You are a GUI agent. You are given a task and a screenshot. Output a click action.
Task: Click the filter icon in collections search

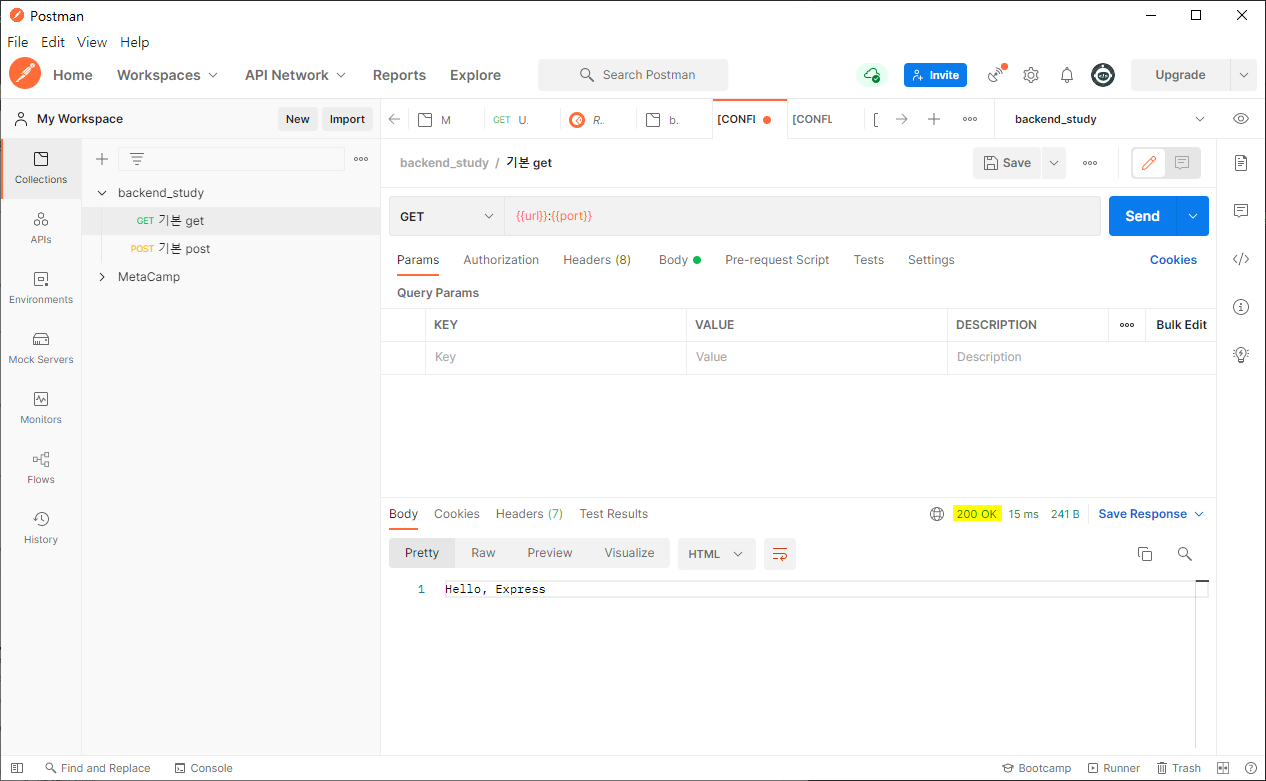137,159
